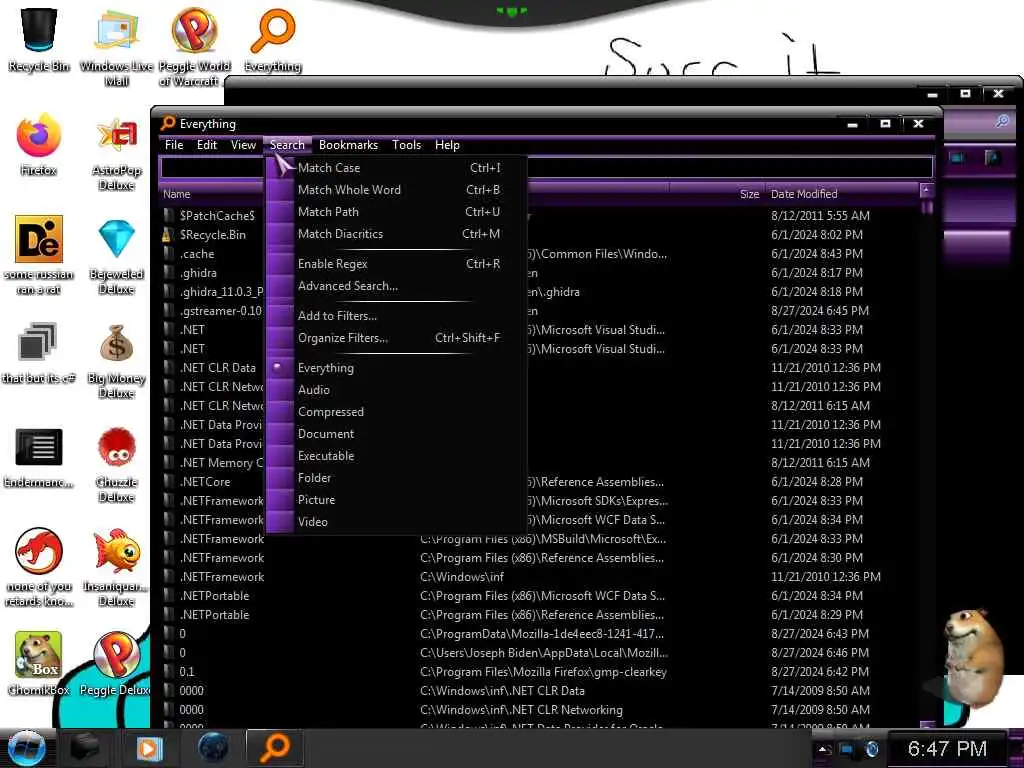The image size is (1024, 768).
Task: Launch Bejeweled Deluxe desktop icon
Action: 116,256
